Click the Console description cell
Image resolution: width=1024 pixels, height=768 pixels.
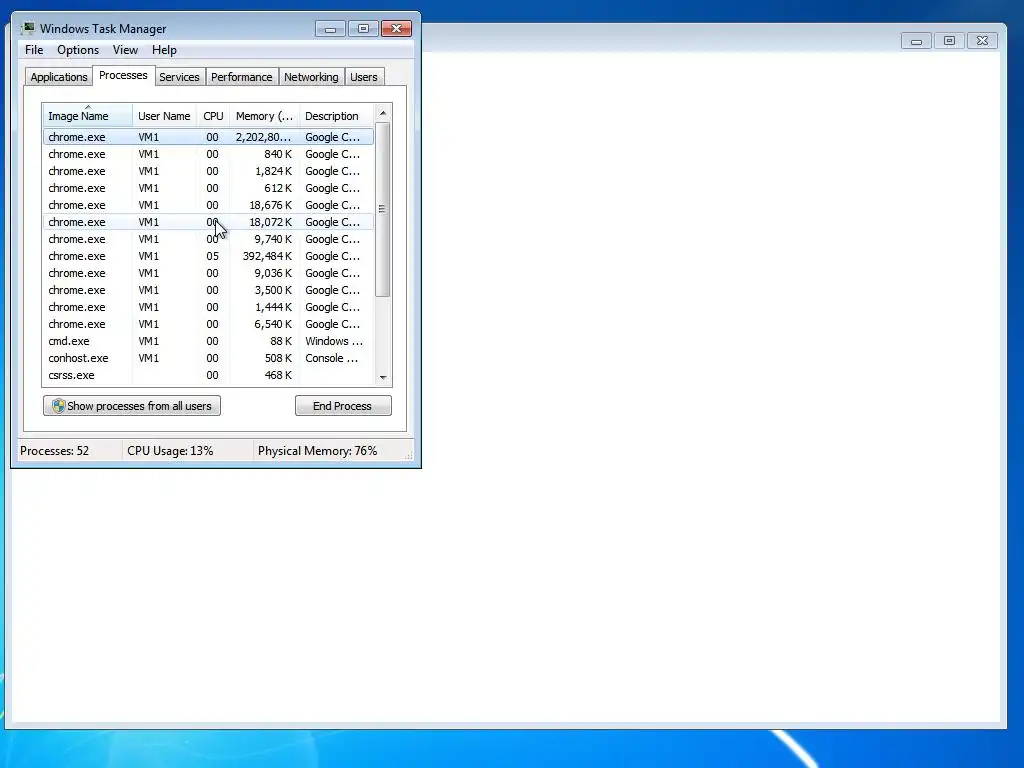[332, 358]
